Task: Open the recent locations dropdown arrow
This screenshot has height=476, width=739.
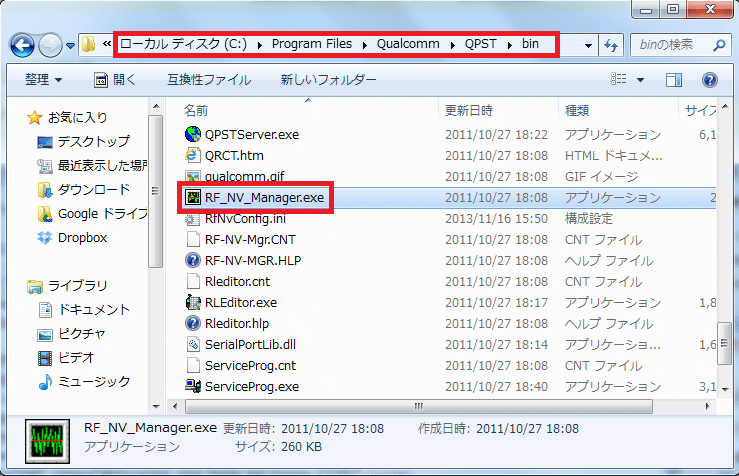Action: point(70,46)
